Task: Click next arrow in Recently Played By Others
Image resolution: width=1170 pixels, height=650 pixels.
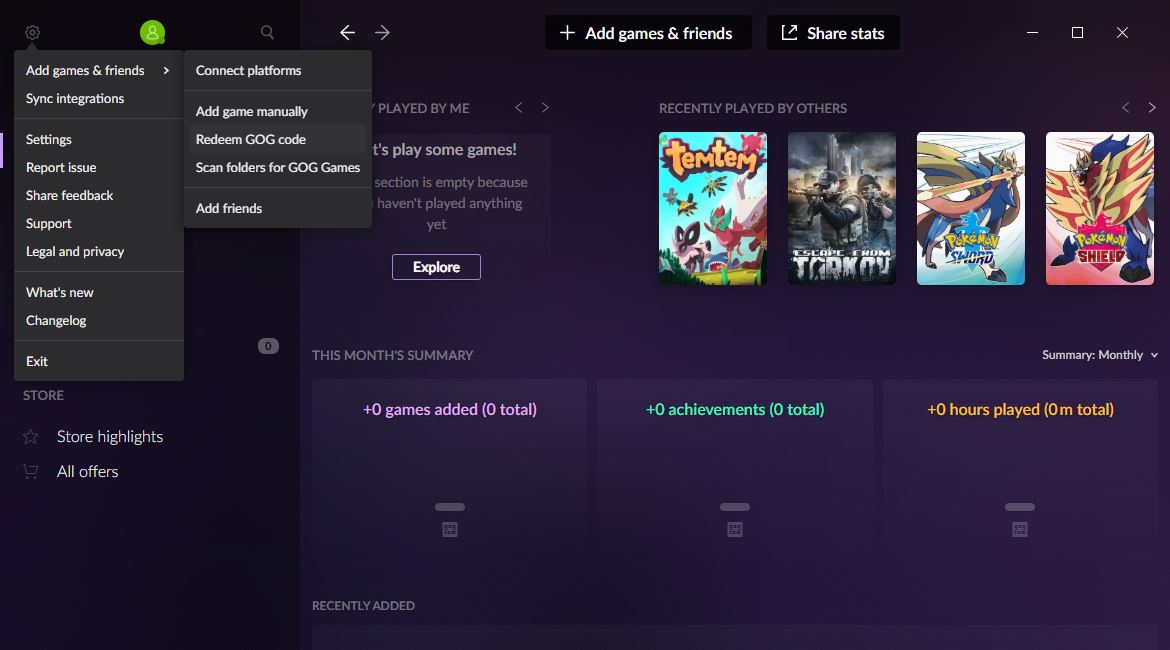Action: click(x=1152, y=107)
